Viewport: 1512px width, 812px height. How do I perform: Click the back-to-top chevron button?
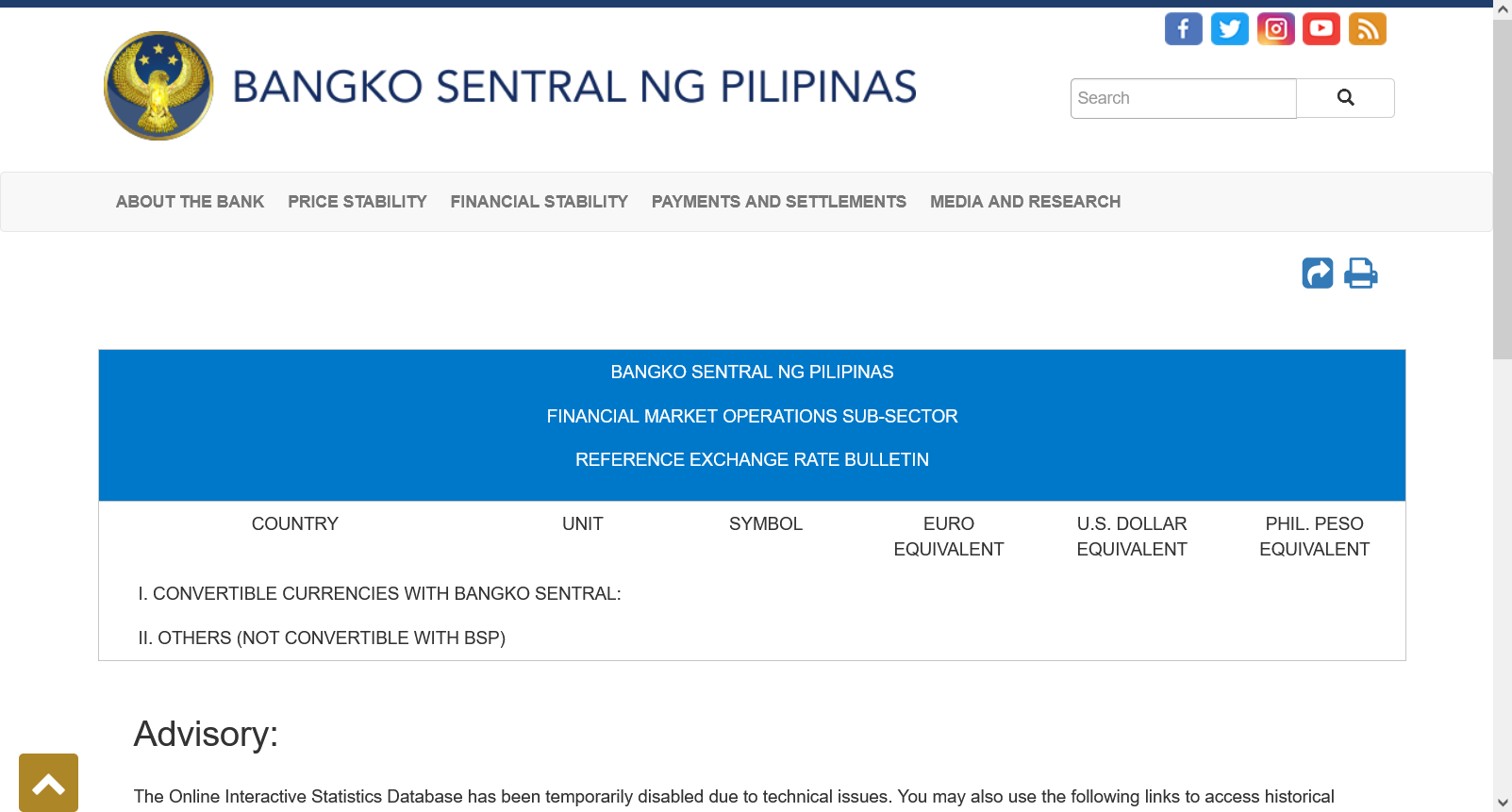[x=48, y=783]
